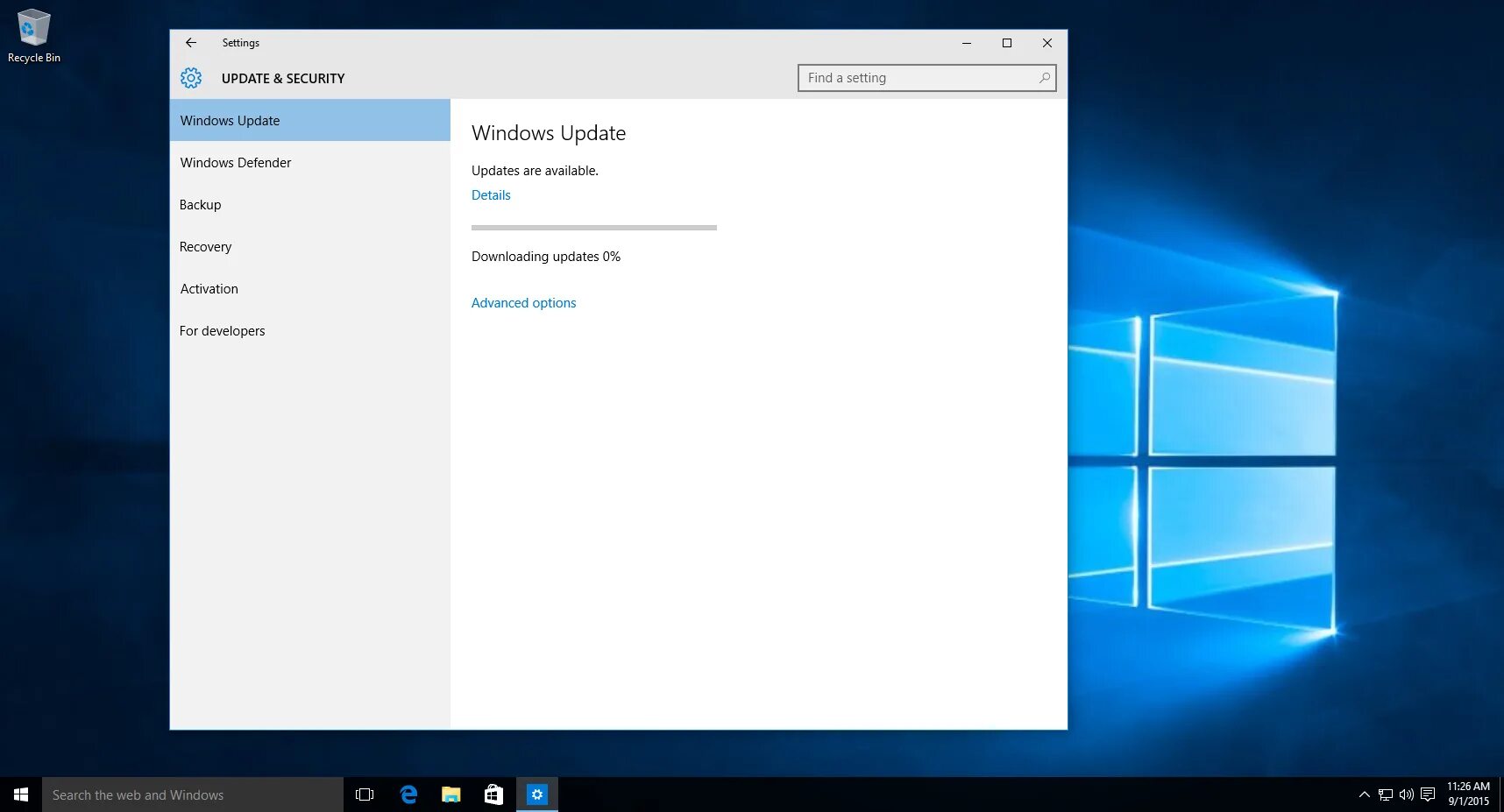The image size is (1504, 812).
Task: Click the UPDATE & SECURITY title
Action: click(283, 79)
